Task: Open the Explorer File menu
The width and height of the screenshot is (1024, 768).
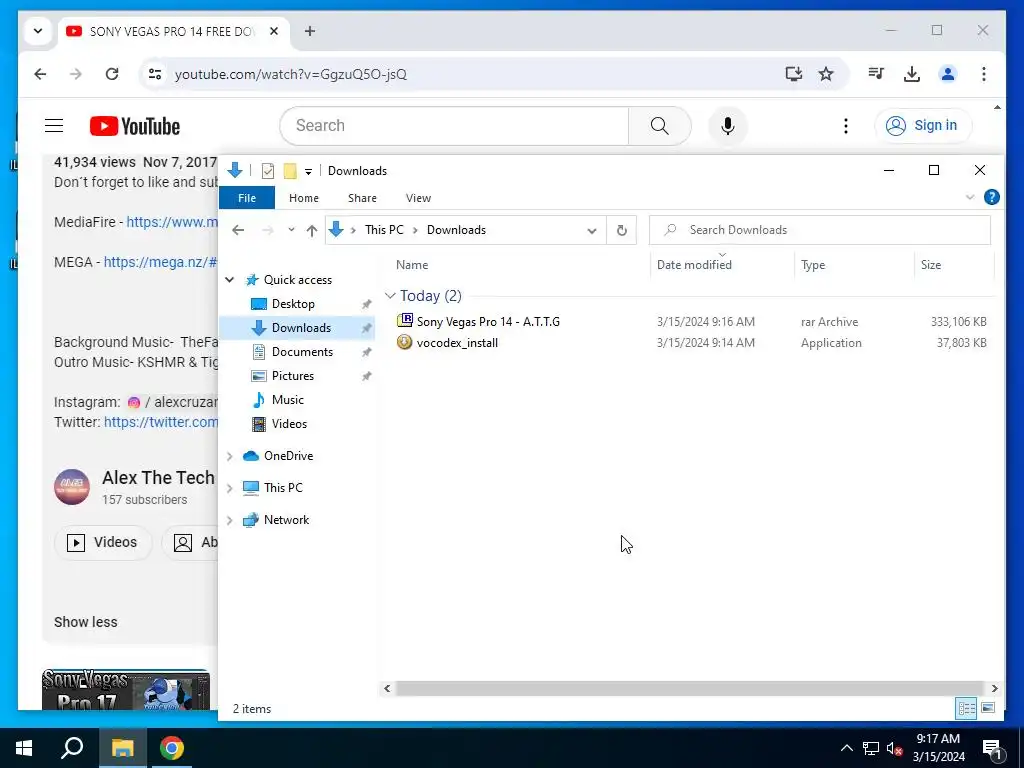Action: coord(247,198)
